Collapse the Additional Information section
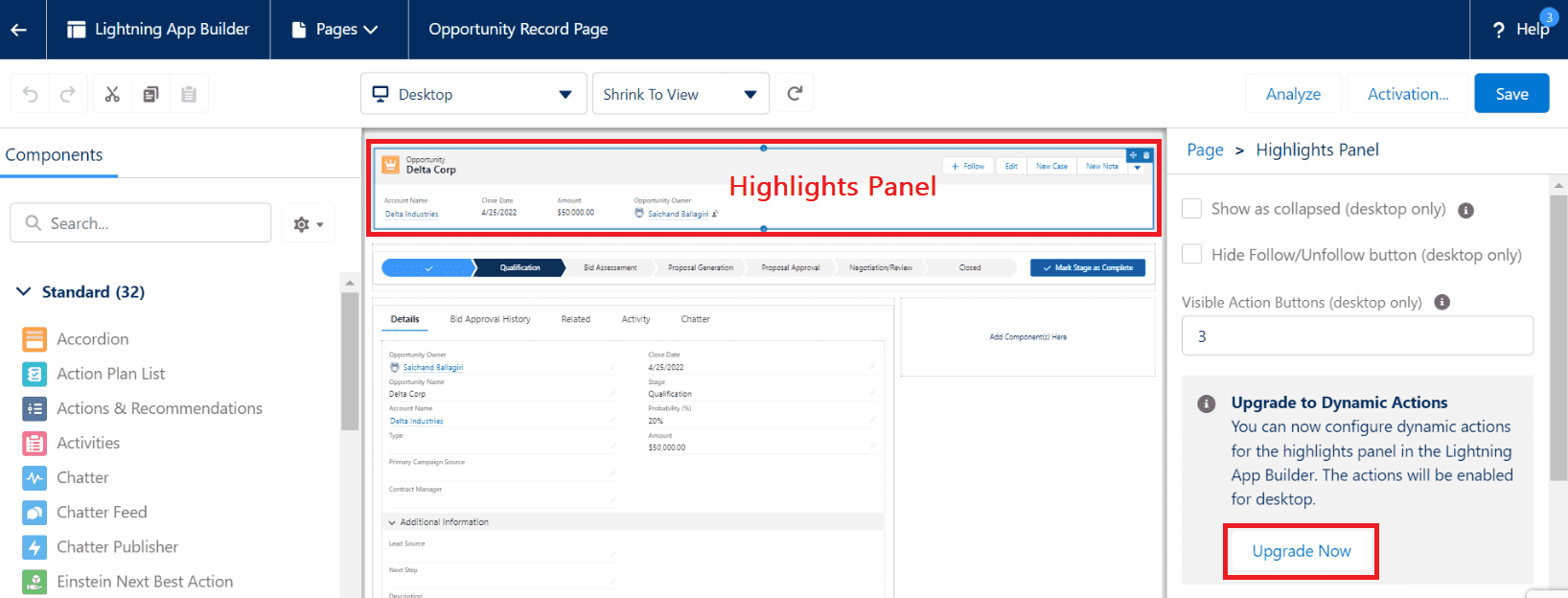The image size is (1568, 598). tap(392, 522)
